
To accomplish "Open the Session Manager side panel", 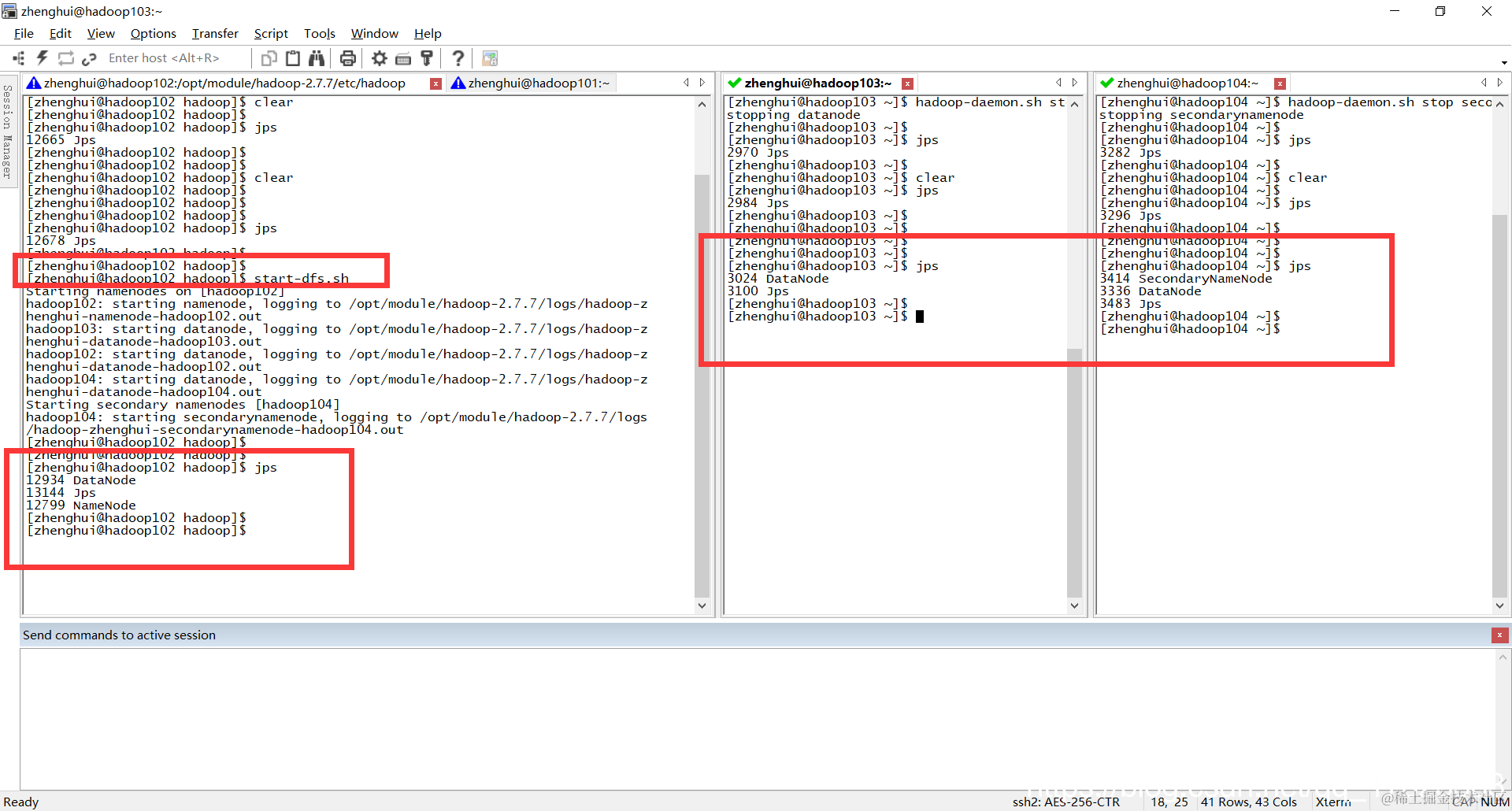I will click(x=8, y=131).
